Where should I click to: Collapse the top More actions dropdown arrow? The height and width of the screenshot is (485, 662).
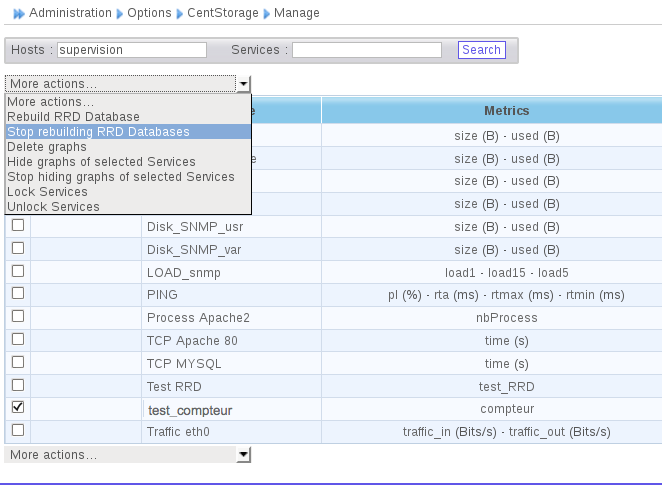point(243,84)
